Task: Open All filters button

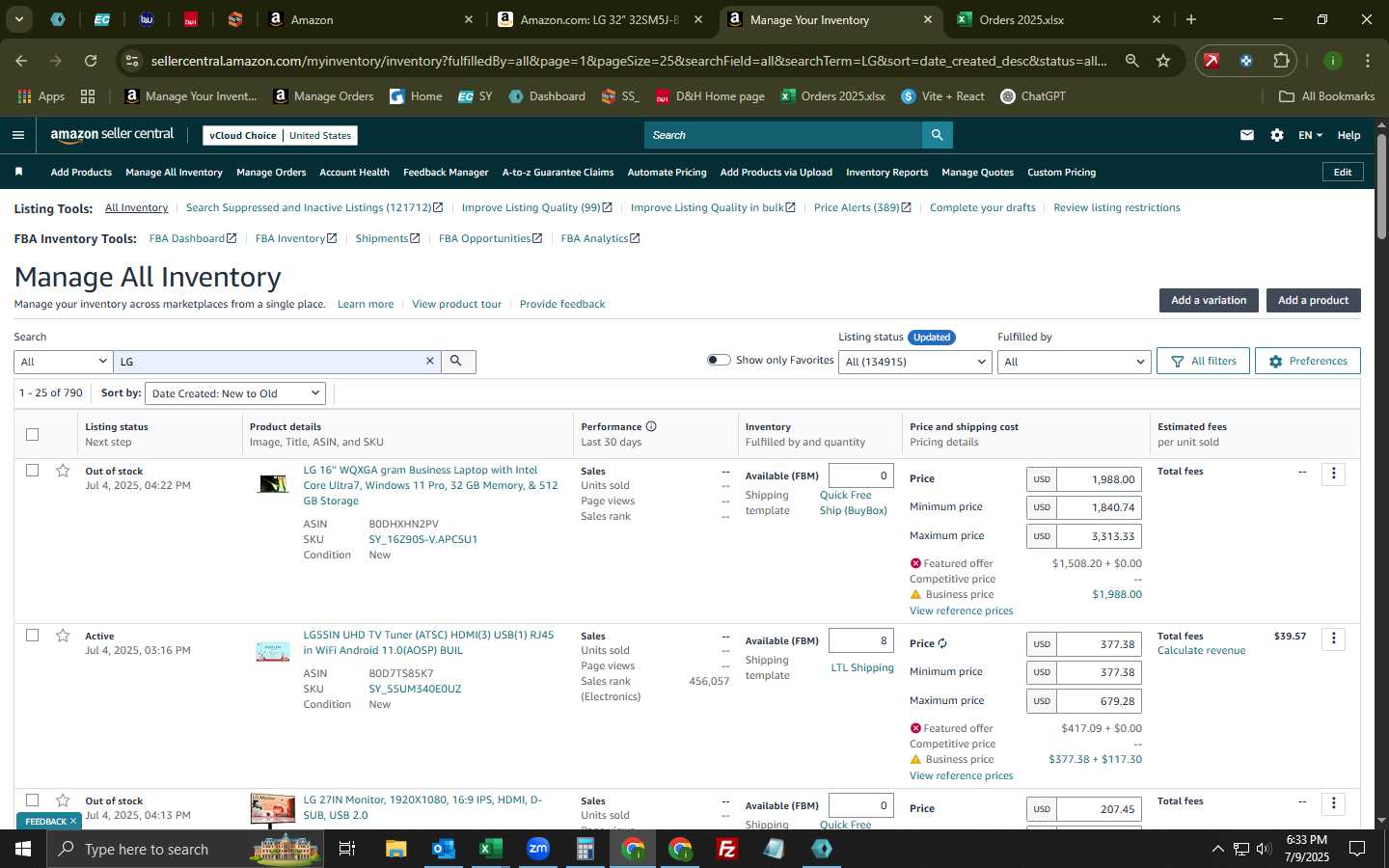Action: (x=1203, y=361)
